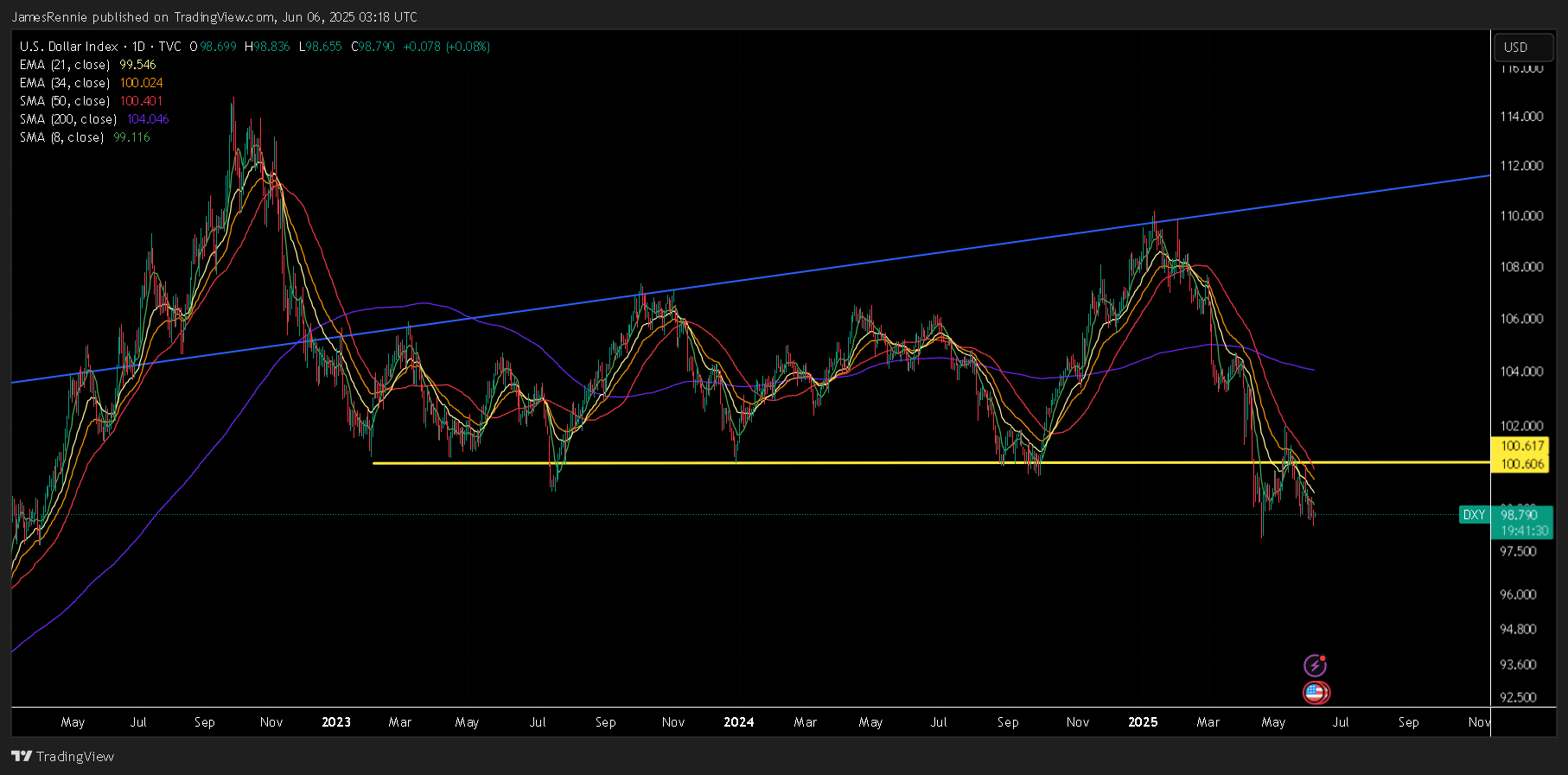Select the SMA (200, close) indicator legend
This screenshot has width=1568, height=775.
click(95, 119)
